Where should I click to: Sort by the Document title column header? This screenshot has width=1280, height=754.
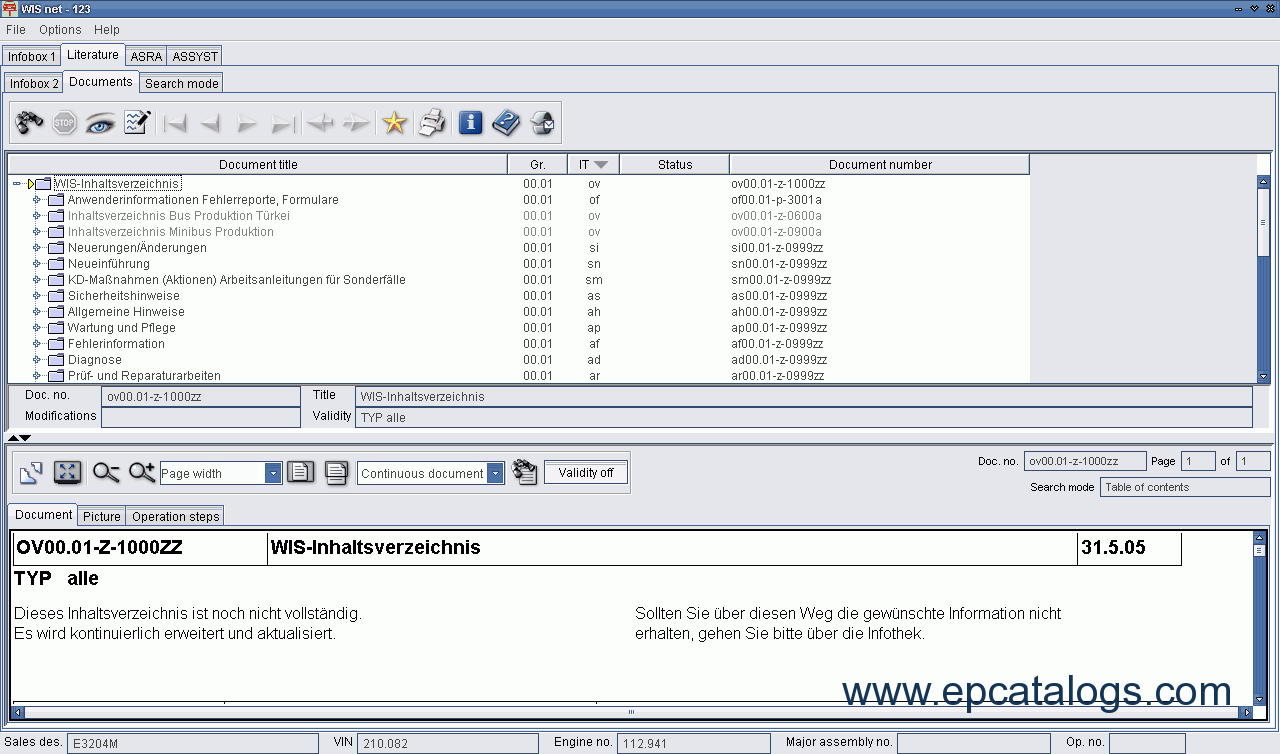tap(258, 164)
